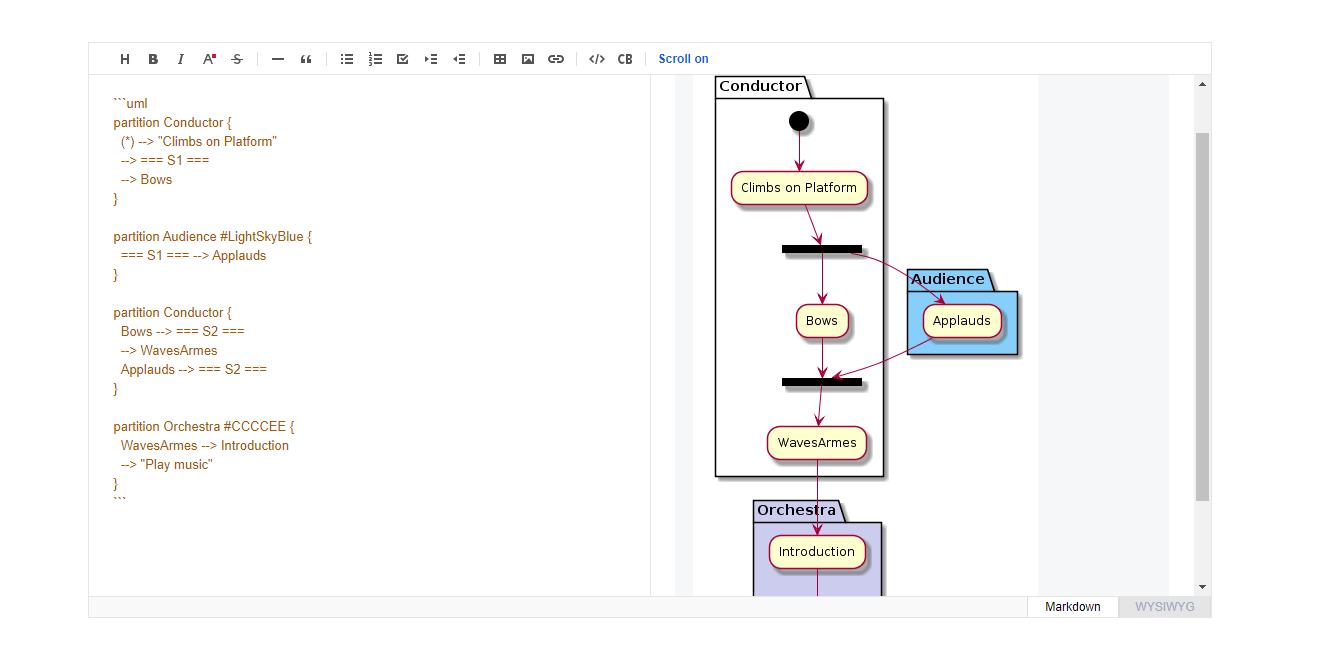Image resolution: width=1323 pixels, height=658 pixels.
Task: Click the Heading toolbar icon
Action: pyautogui.click(x=125, y=59)
